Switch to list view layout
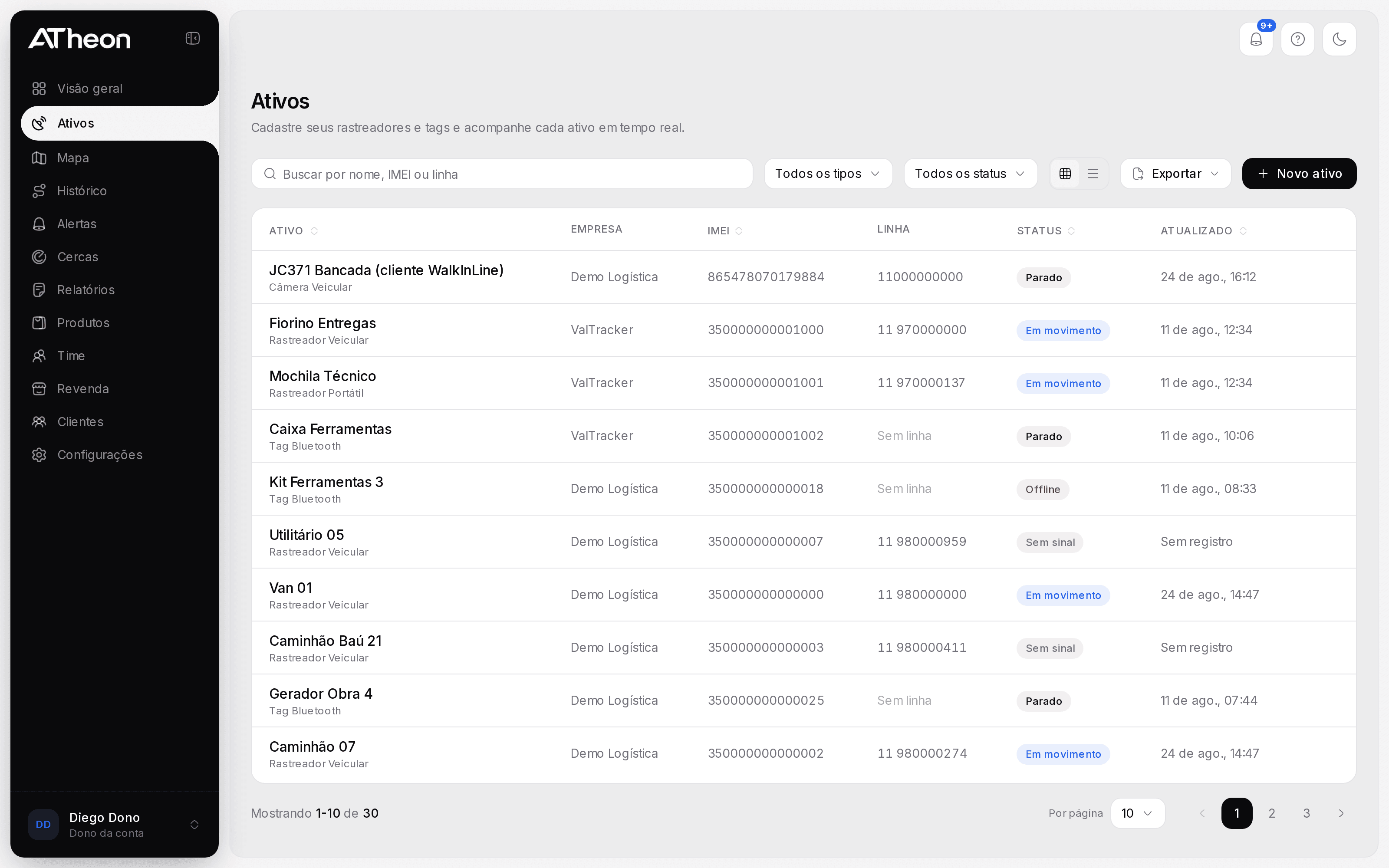The width and height of the screenshot is (1389, 868). coord(1093,173)
